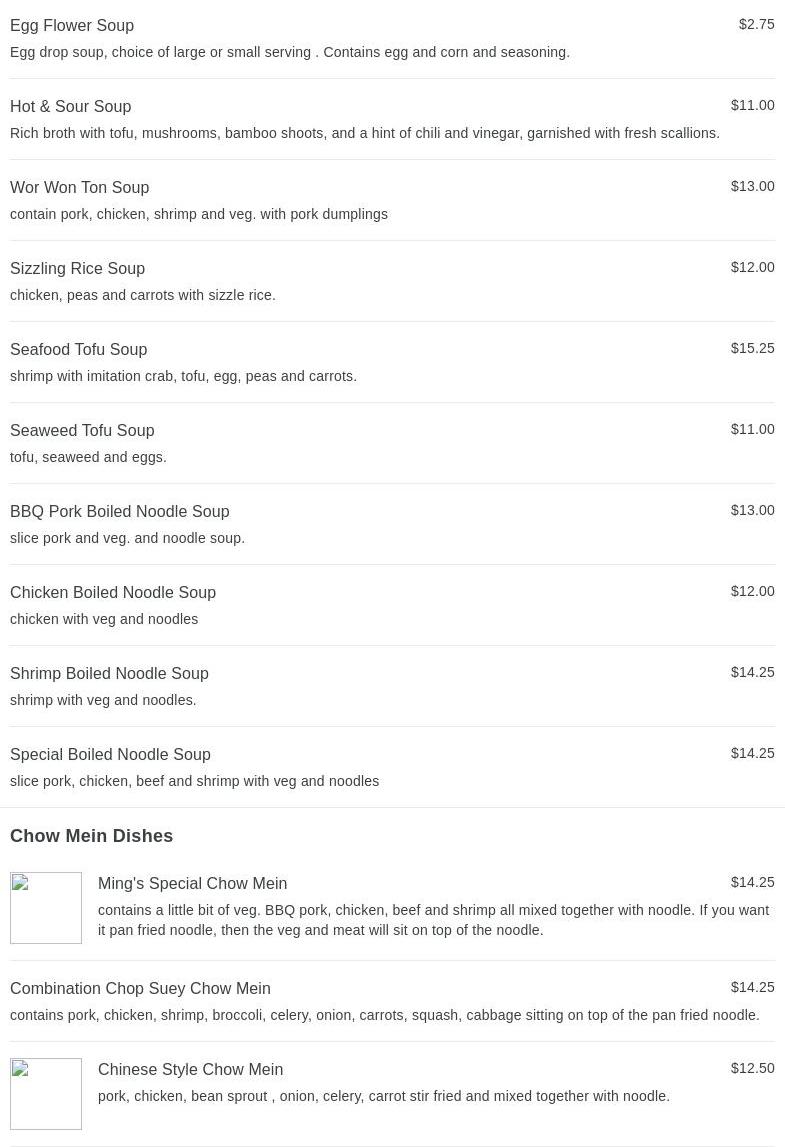This screenshot has height=1147, width=785.
Task: Open Ming's Special Chow Mein thumbnail image
Action: [46, 908]
